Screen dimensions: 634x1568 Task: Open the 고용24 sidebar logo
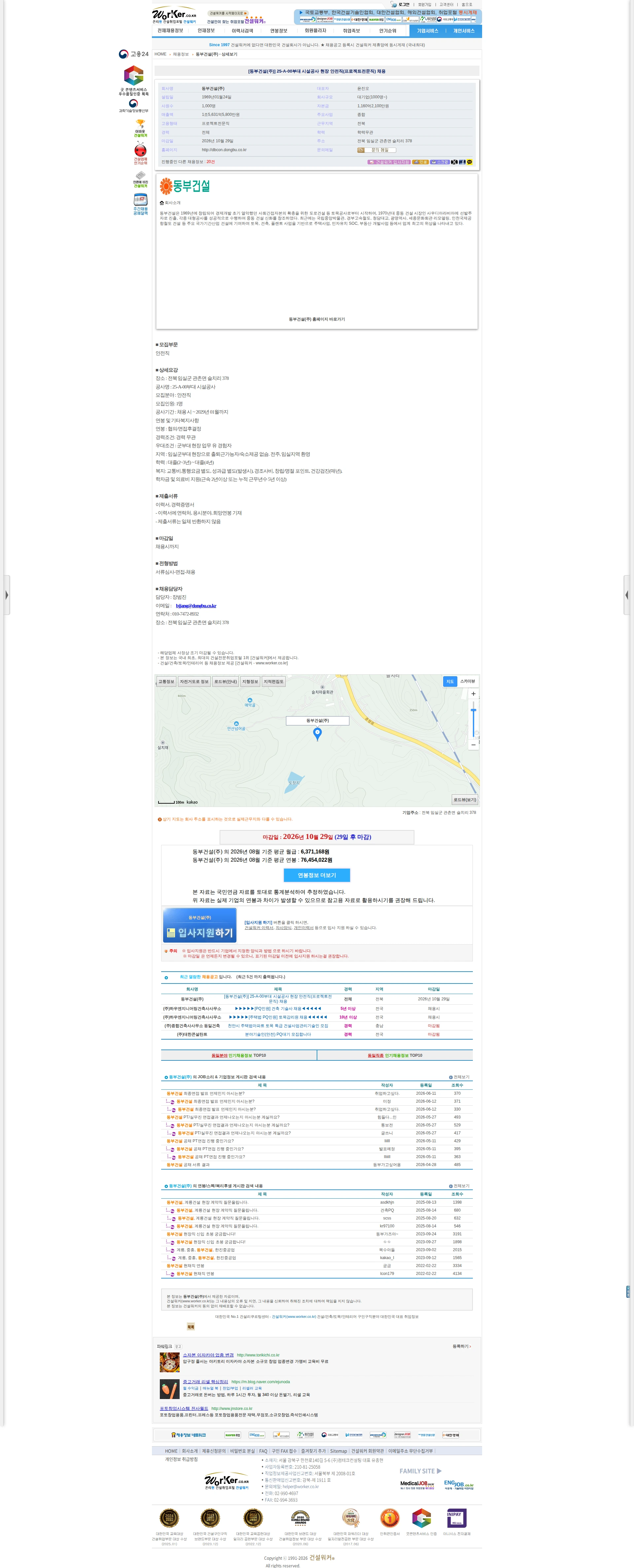pos(133,54)
